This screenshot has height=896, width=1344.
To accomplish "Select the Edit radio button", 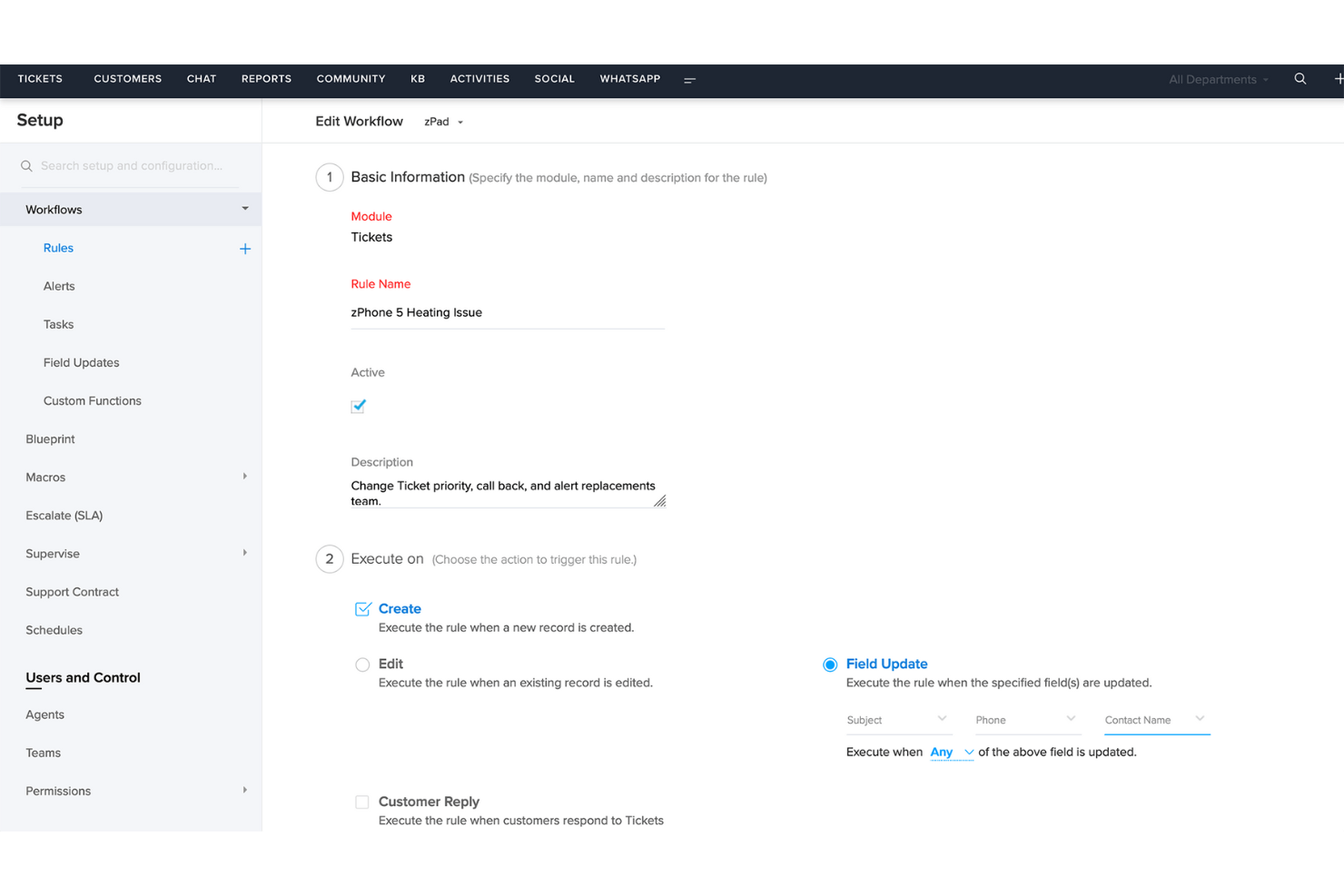I will point(362,665).
